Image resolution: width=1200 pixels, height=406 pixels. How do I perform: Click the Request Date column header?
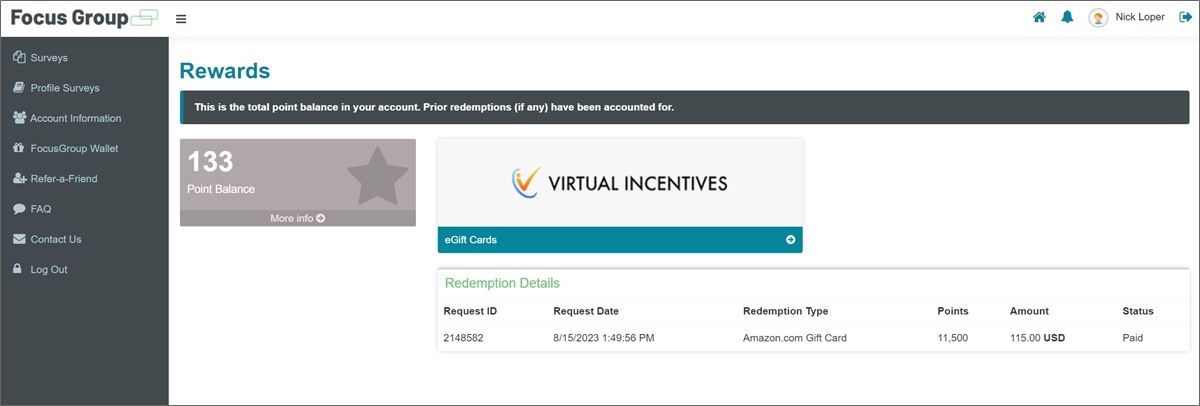586,311
